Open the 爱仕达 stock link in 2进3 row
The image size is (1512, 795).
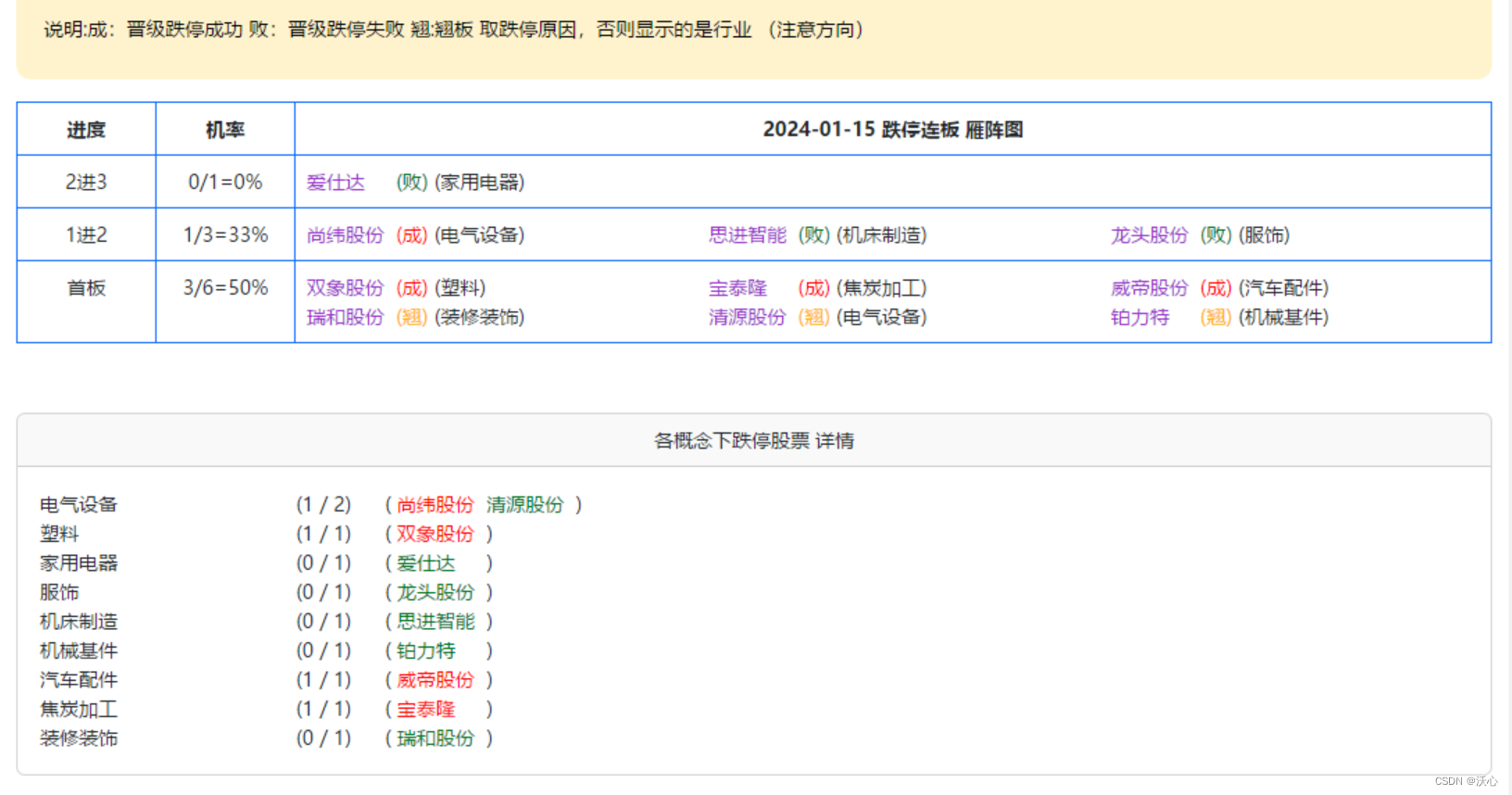pyautogui.click(x=335, y=183)
